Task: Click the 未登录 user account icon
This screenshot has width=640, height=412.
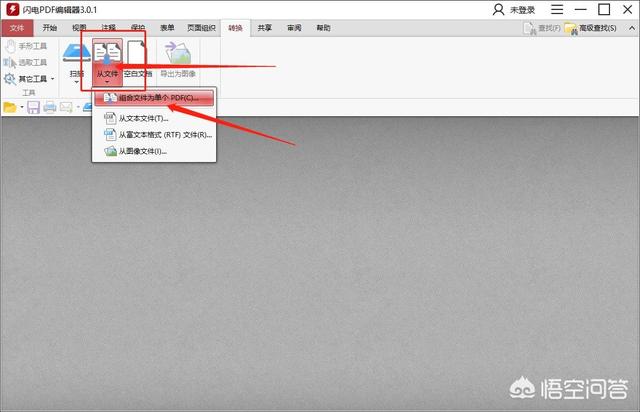Action: [x=498, y=9]
